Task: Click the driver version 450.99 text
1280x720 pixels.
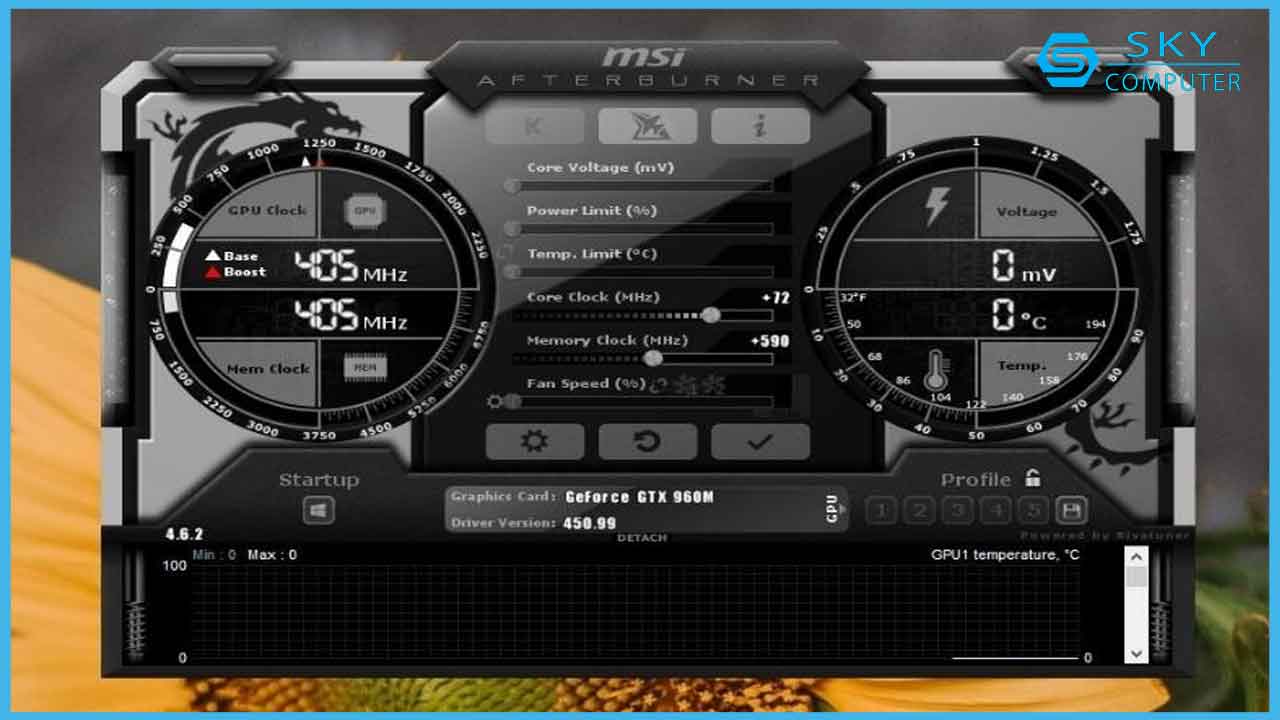Action: point(590,523)
